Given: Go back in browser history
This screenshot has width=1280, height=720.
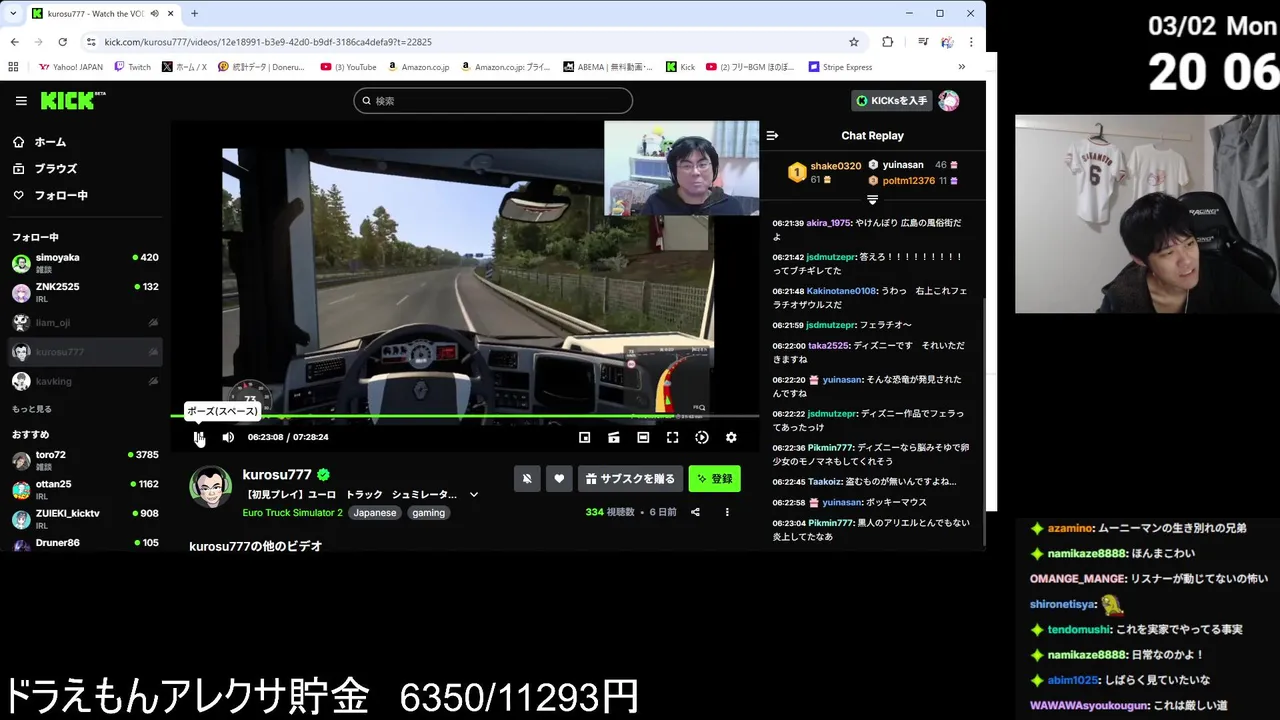Looking at the screenshot, I should (14, 42).
